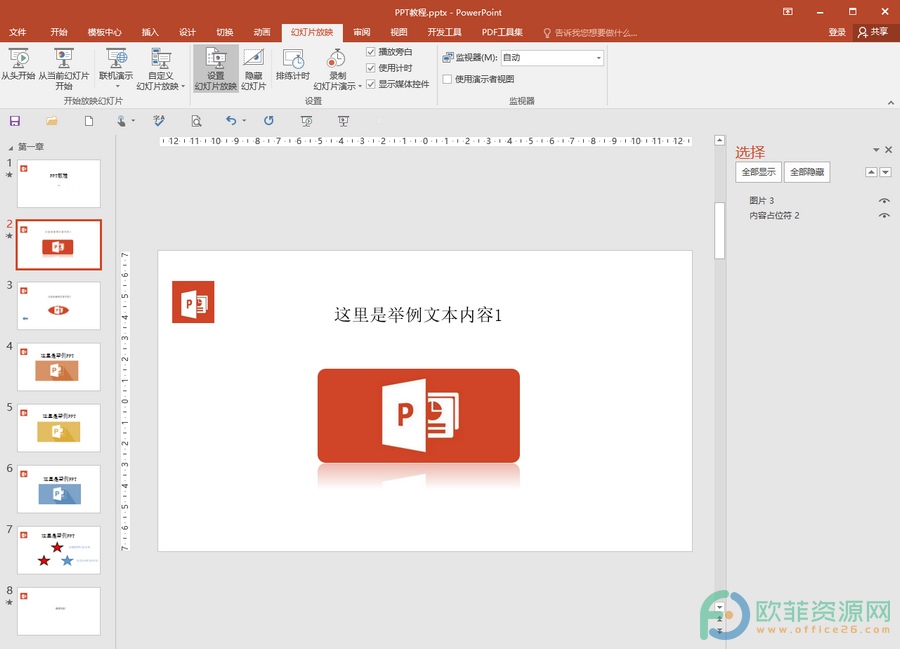Select the large PowerPoint logo picture on slide
This screenshot has height=649, width=900.
418,415
